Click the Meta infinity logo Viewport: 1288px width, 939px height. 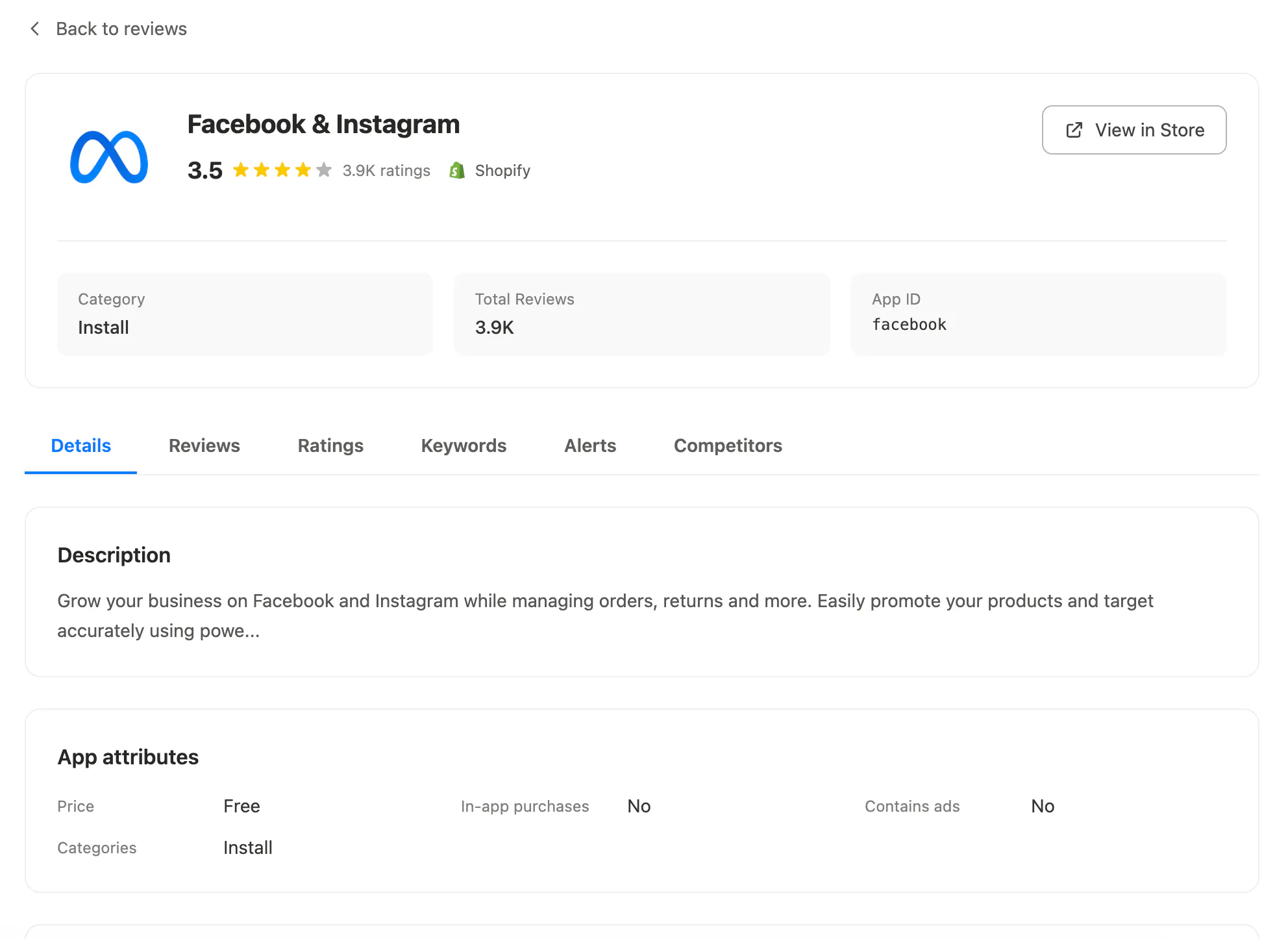[109, 157]
